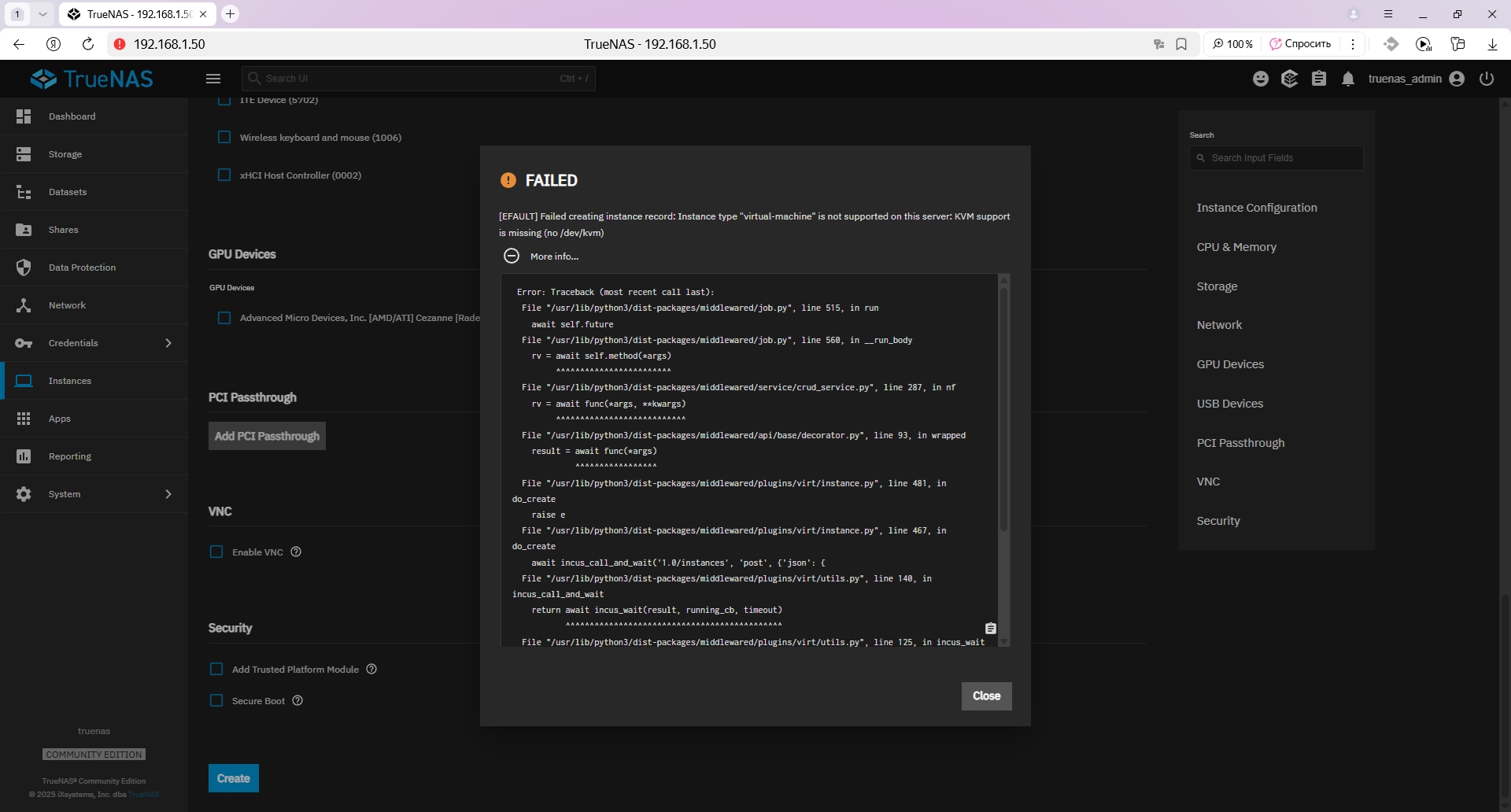Screen dimensions: 1511x812
Task: Open the Jobs clipboard icon
Action: click(x=1319, y=79)
